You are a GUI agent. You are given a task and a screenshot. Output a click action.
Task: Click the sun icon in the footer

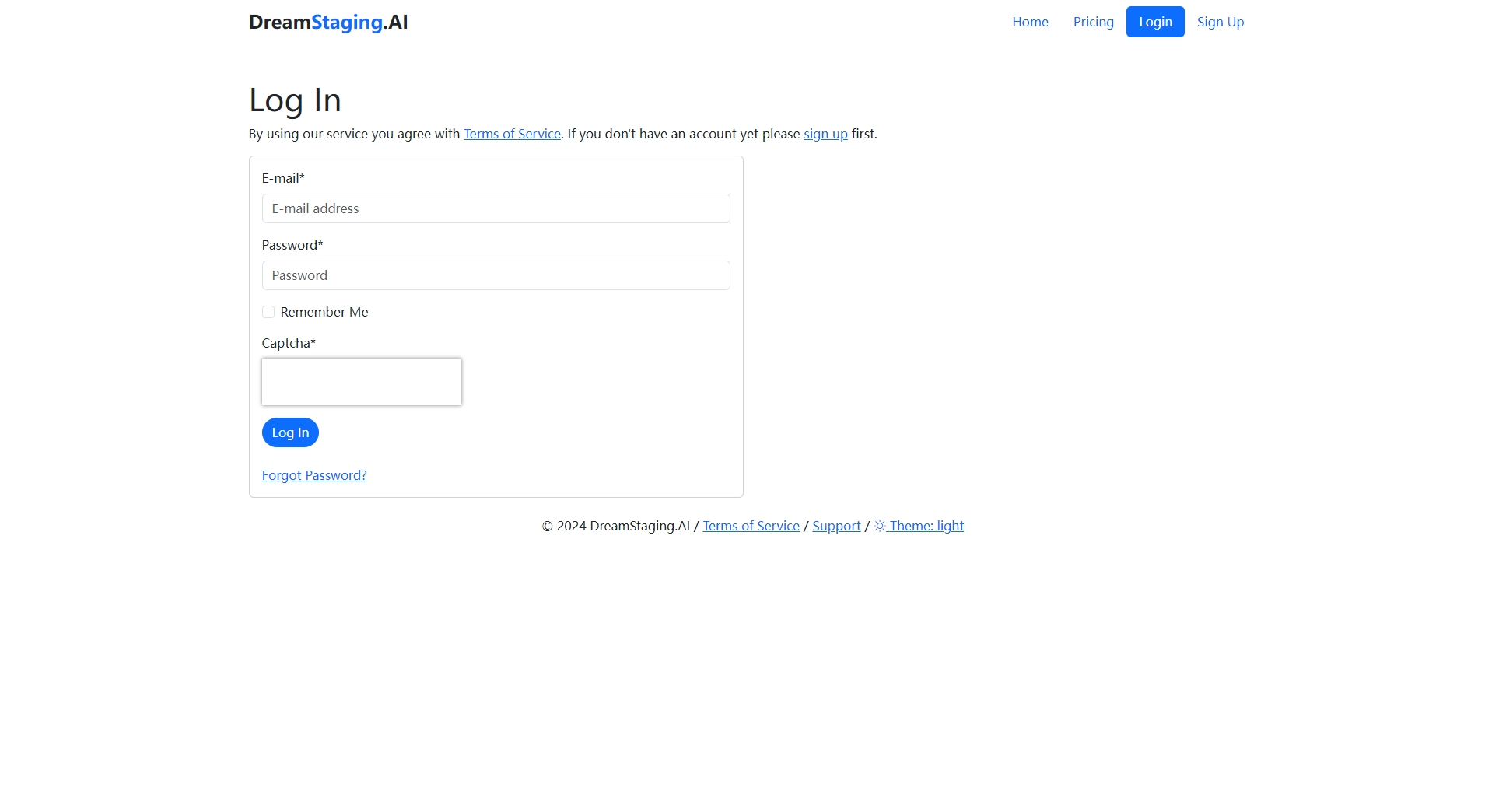coord(880,526)
